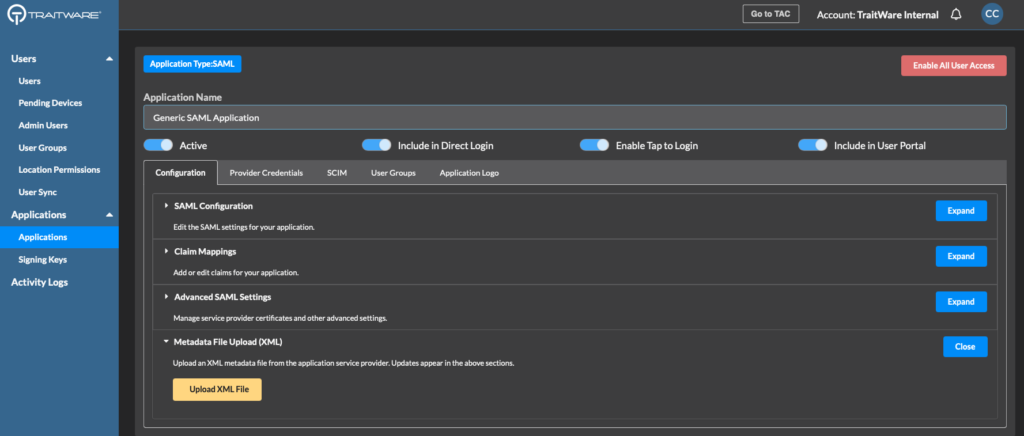
Task: Toggle Include in Direct Login switch
Action: [376, 145]
